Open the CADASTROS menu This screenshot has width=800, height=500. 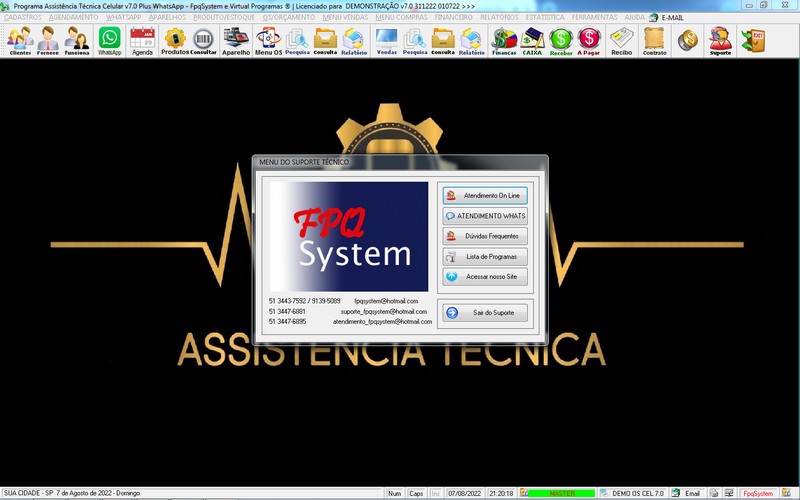(22, 17)
